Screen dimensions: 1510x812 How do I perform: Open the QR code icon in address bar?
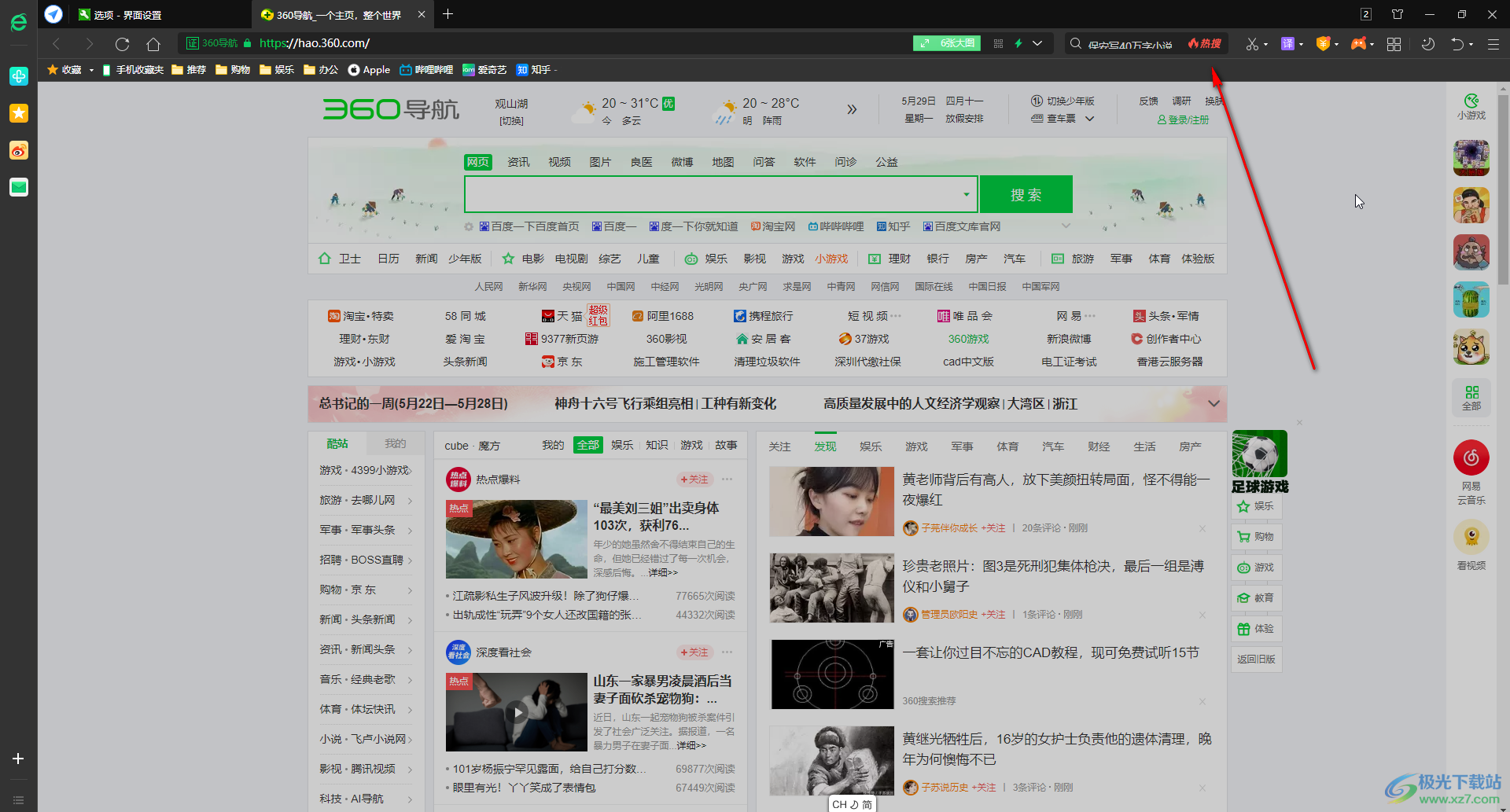(998, 44)
